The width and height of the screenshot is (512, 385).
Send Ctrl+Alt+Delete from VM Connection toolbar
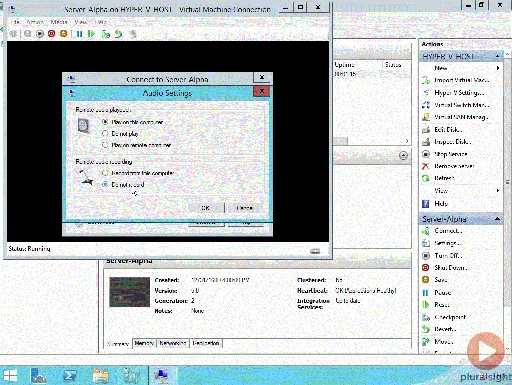pos(13,34)
